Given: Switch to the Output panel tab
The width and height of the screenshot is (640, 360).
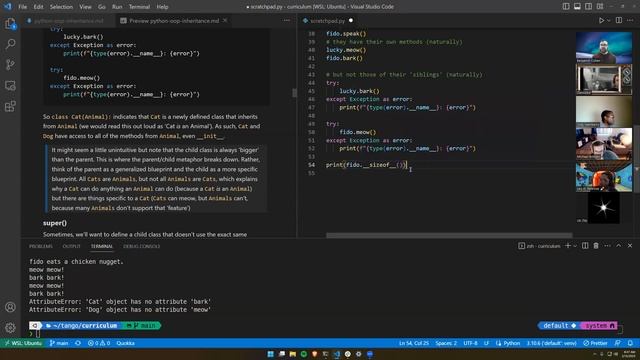Looking at the screenshot, I should [71, 246].
